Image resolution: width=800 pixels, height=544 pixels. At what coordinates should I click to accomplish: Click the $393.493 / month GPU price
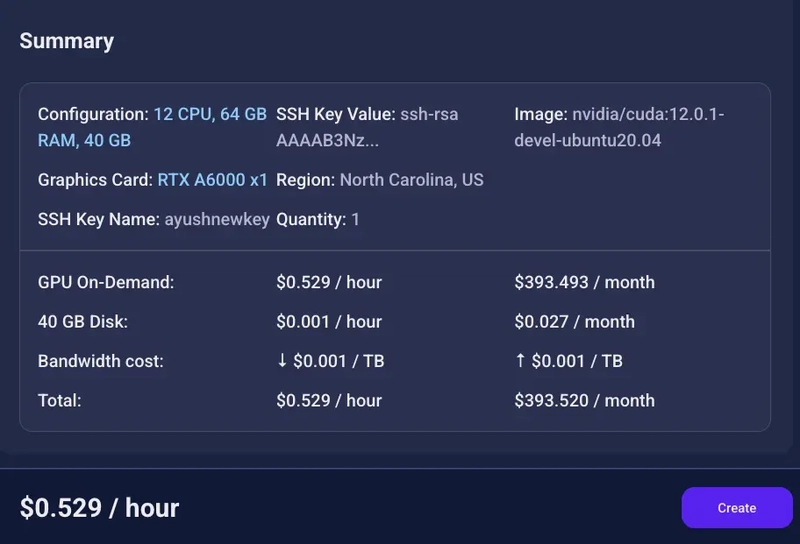click(584, 282)
